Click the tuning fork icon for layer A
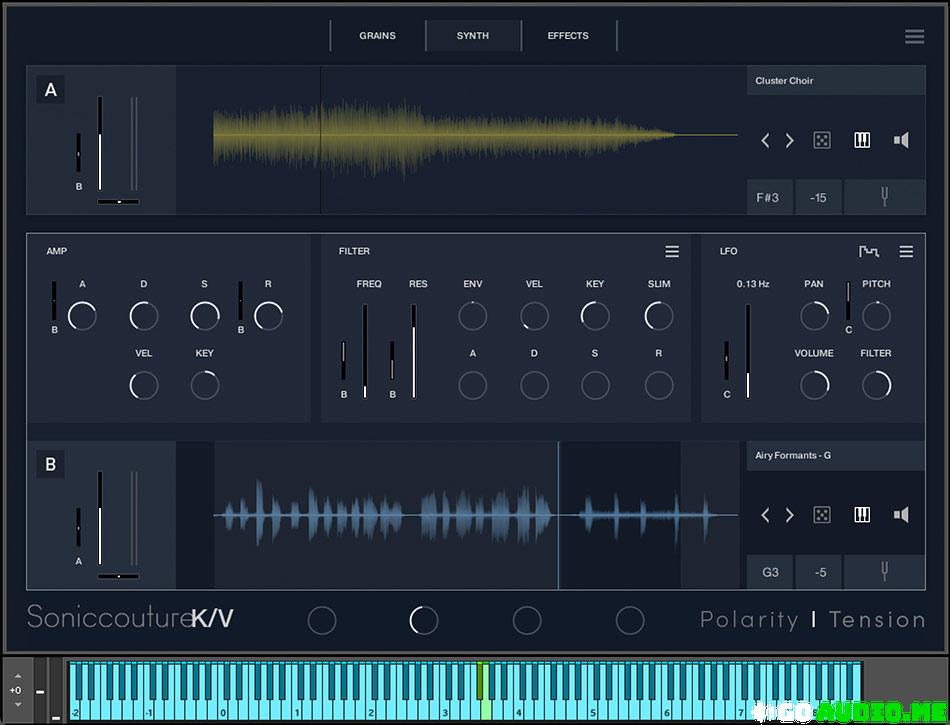 [884, 198]
